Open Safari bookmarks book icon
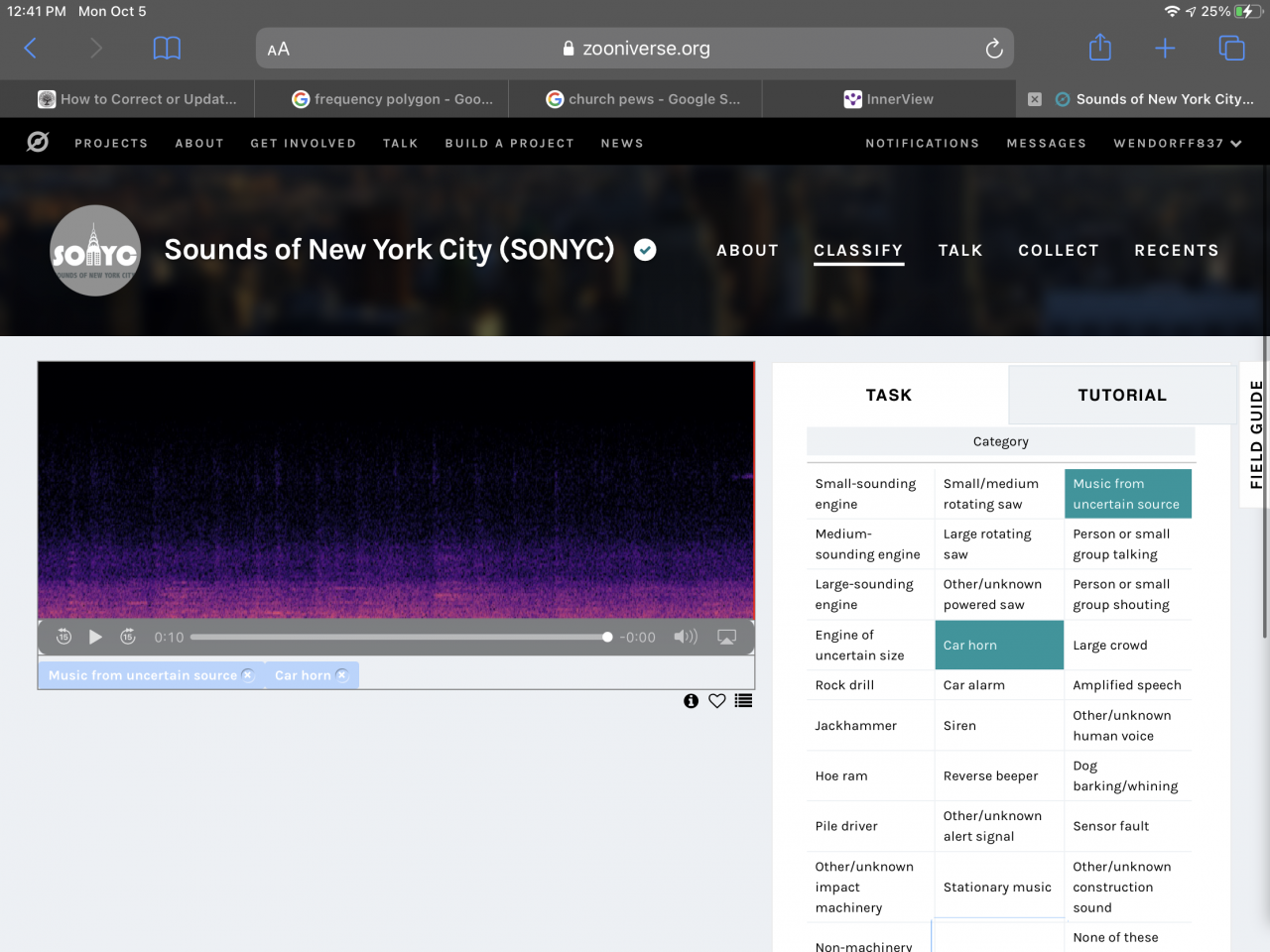This screenshot has height=952, width=1270. [x=167, y=48]
